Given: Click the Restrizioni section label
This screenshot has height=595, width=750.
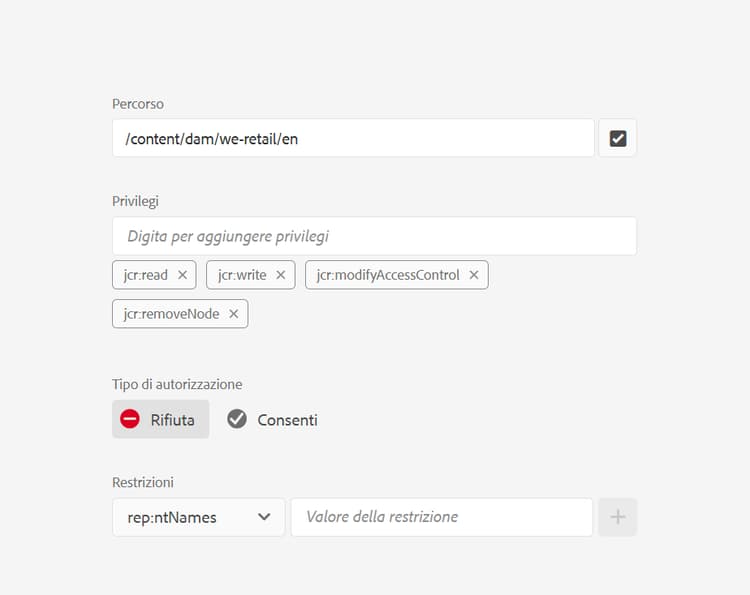Looking at the screenshot, I should (x=143, y=482).
